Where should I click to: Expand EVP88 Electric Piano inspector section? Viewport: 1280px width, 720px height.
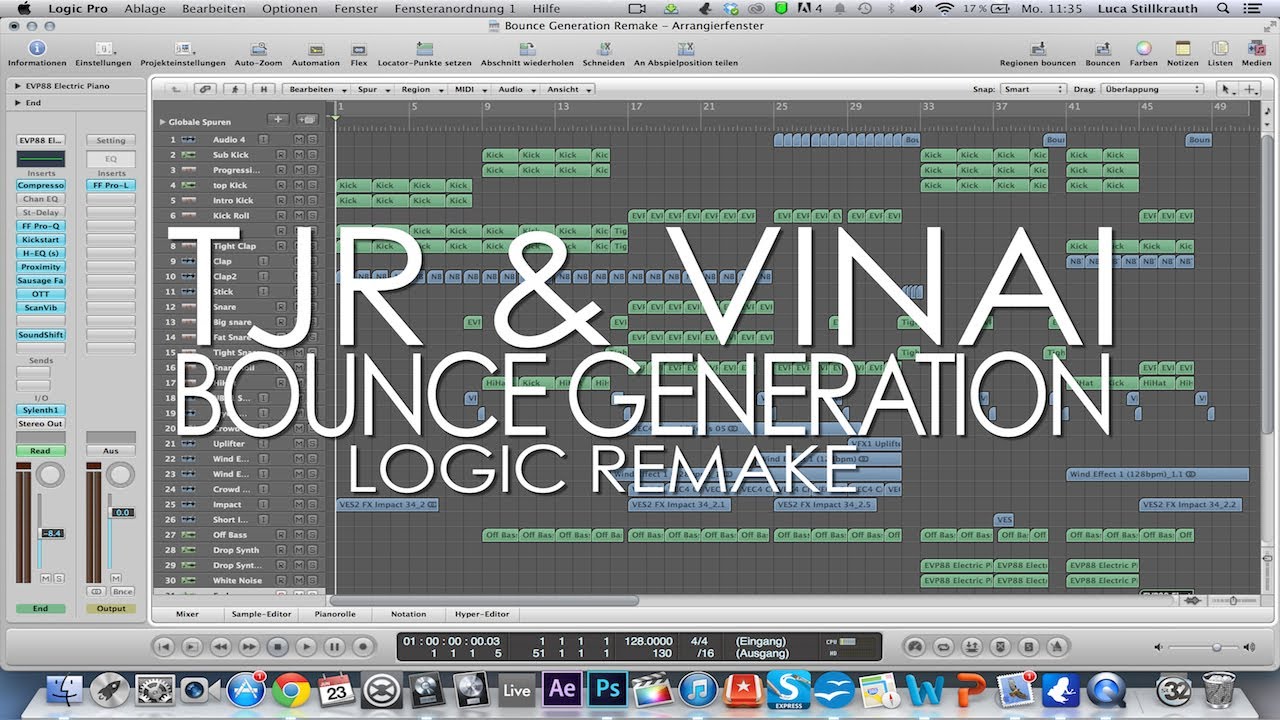coord(18,86)
